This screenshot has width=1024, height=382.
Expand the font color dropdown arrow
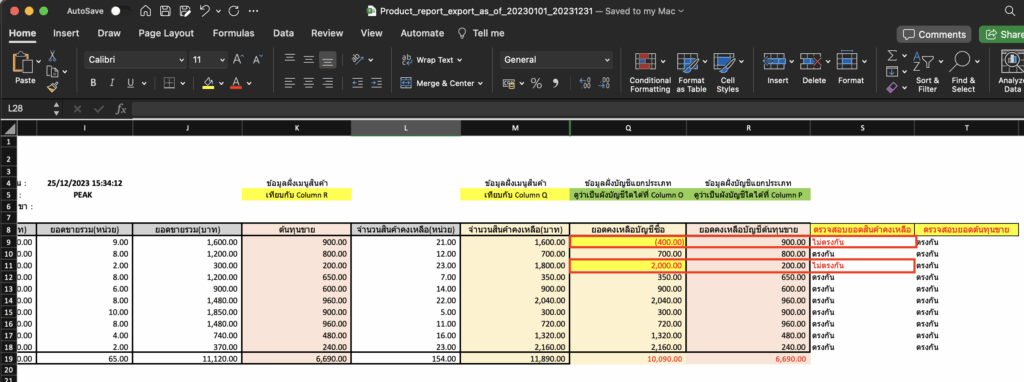250,84
